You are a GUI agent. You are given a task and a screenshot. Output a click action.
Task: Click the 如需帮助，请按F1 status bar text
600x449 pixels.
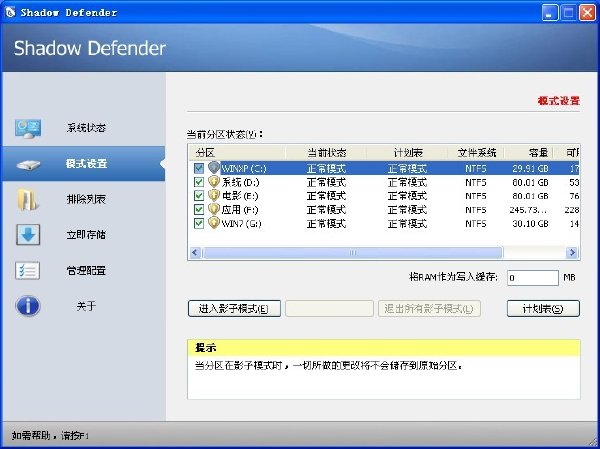point(50,436)
